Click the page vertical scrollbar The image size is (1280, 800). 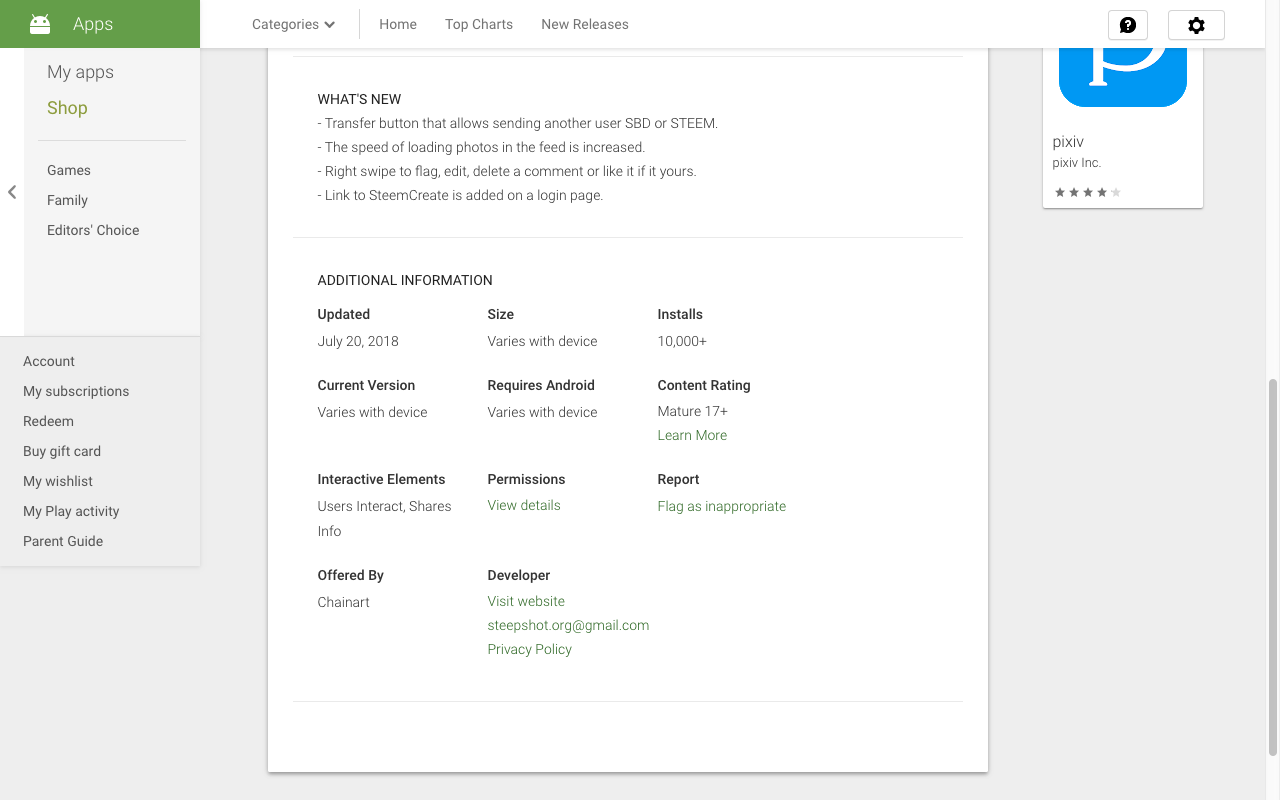1272,565
